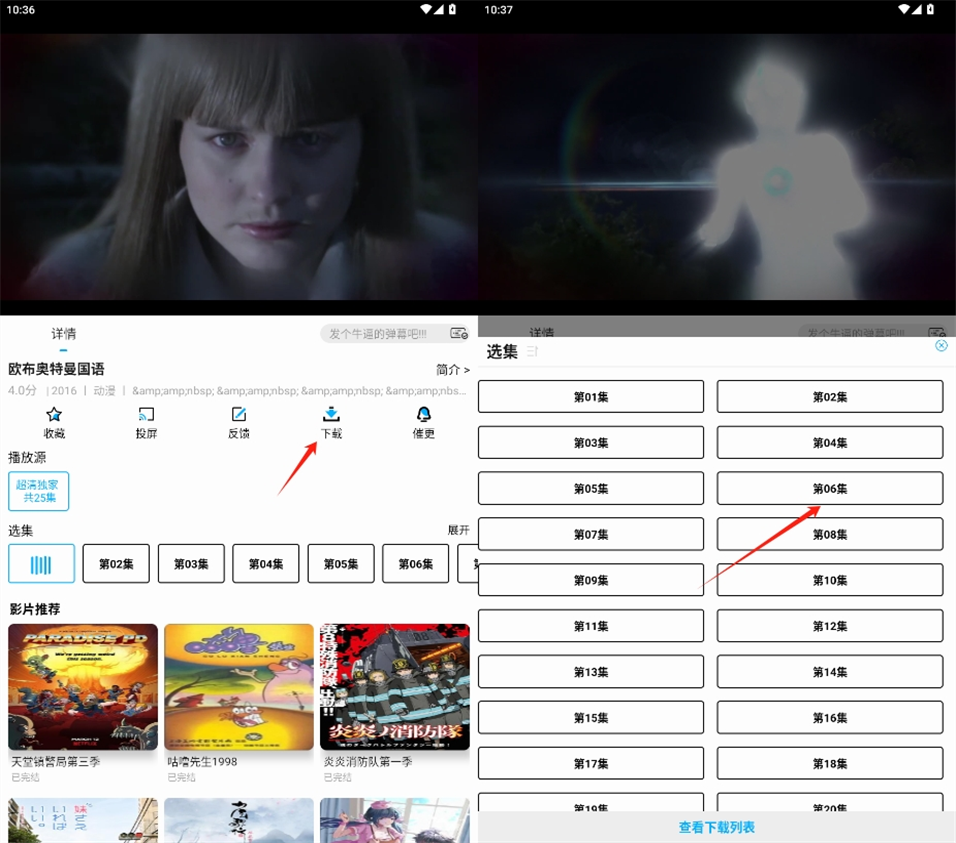956x843 pixels.
Task: Expand the episode list via 展开
Action: click(458, 530)
